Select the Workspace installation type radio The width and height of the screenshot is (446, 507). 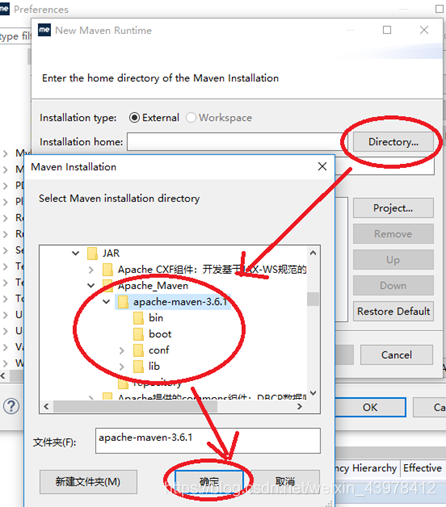191,118
